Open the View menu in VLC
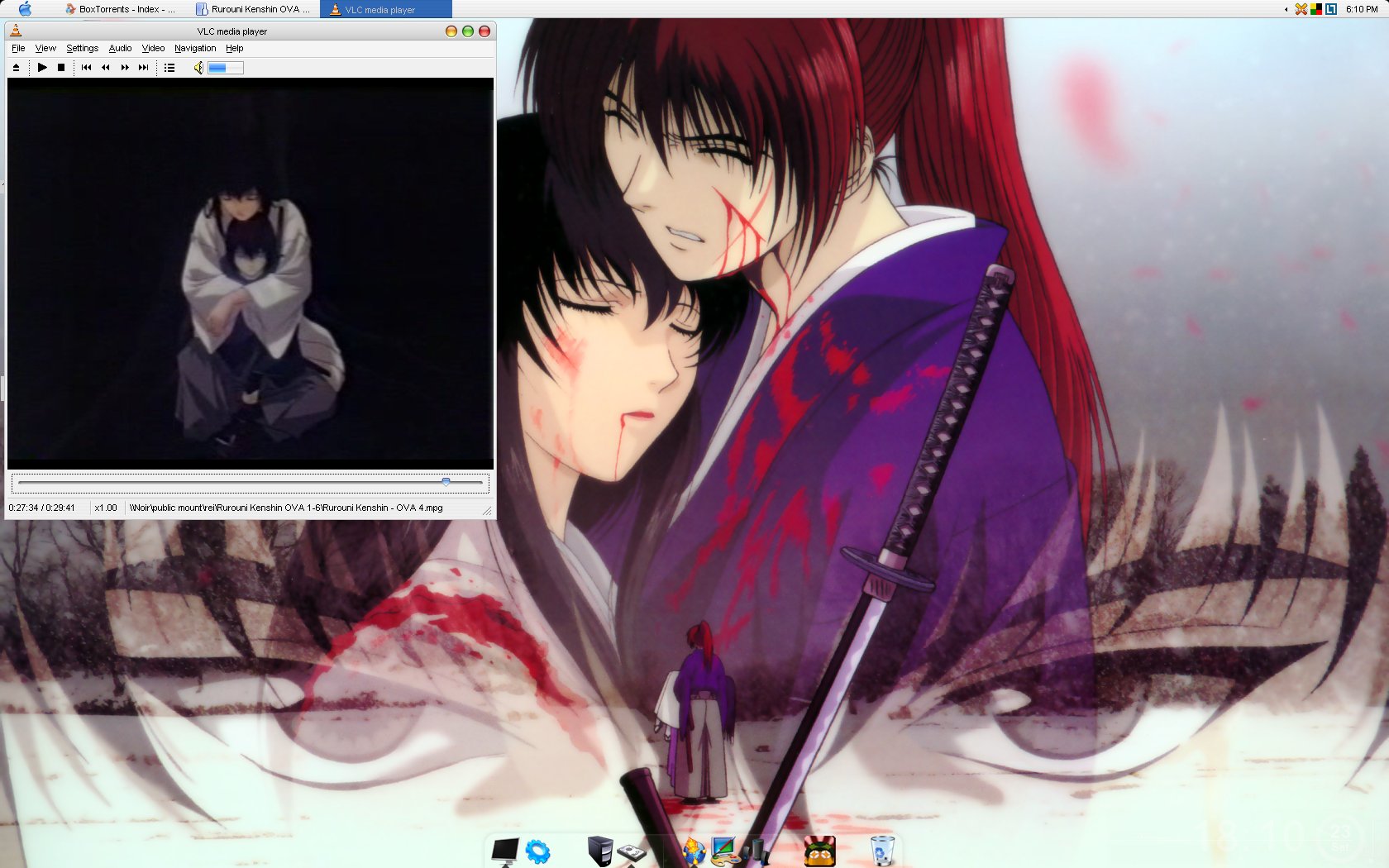 tap(45, 49)
